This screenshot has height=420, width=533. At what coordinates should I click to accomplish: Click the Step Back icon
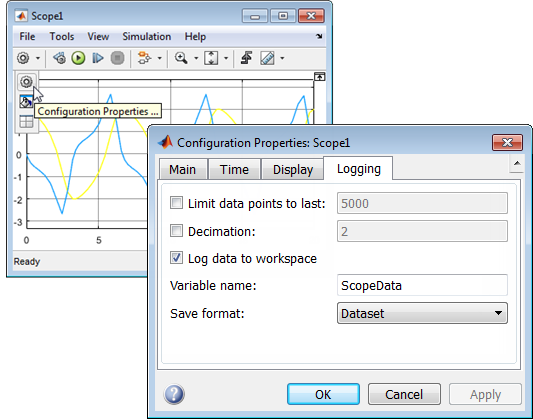(x=59, y=58)
